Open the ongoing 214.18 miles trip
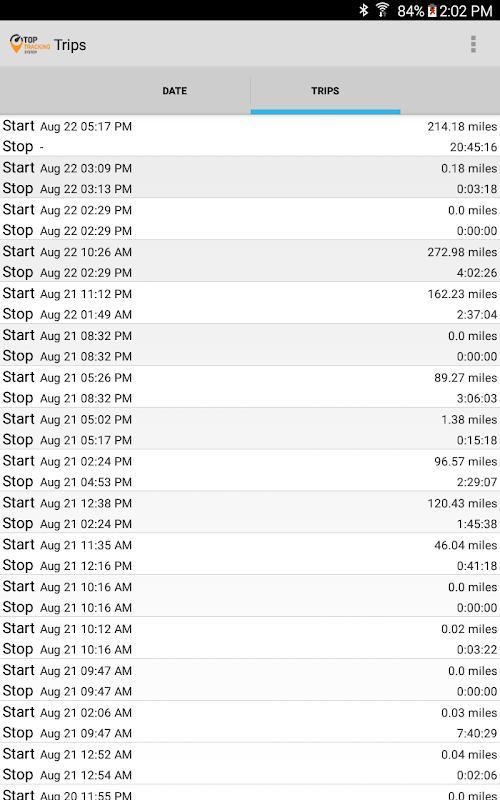 click(250, 136)
